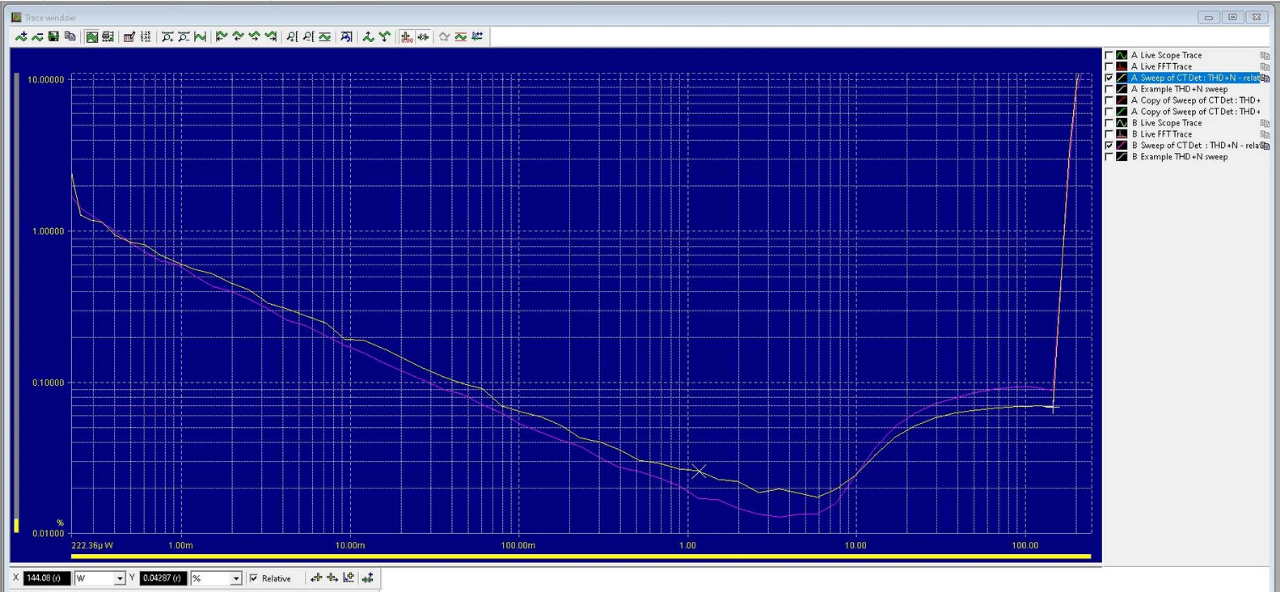Image resolution: width=1280 pixels, height=592 pixels.
Task: Click copy icon beside A Live Scope Trace
Action: point(1265,56)
